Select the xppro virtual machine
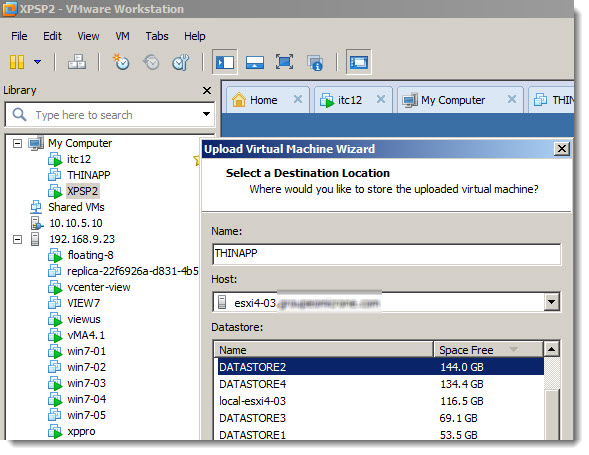The height and width of the screenshot is (455, 589). 81,431
